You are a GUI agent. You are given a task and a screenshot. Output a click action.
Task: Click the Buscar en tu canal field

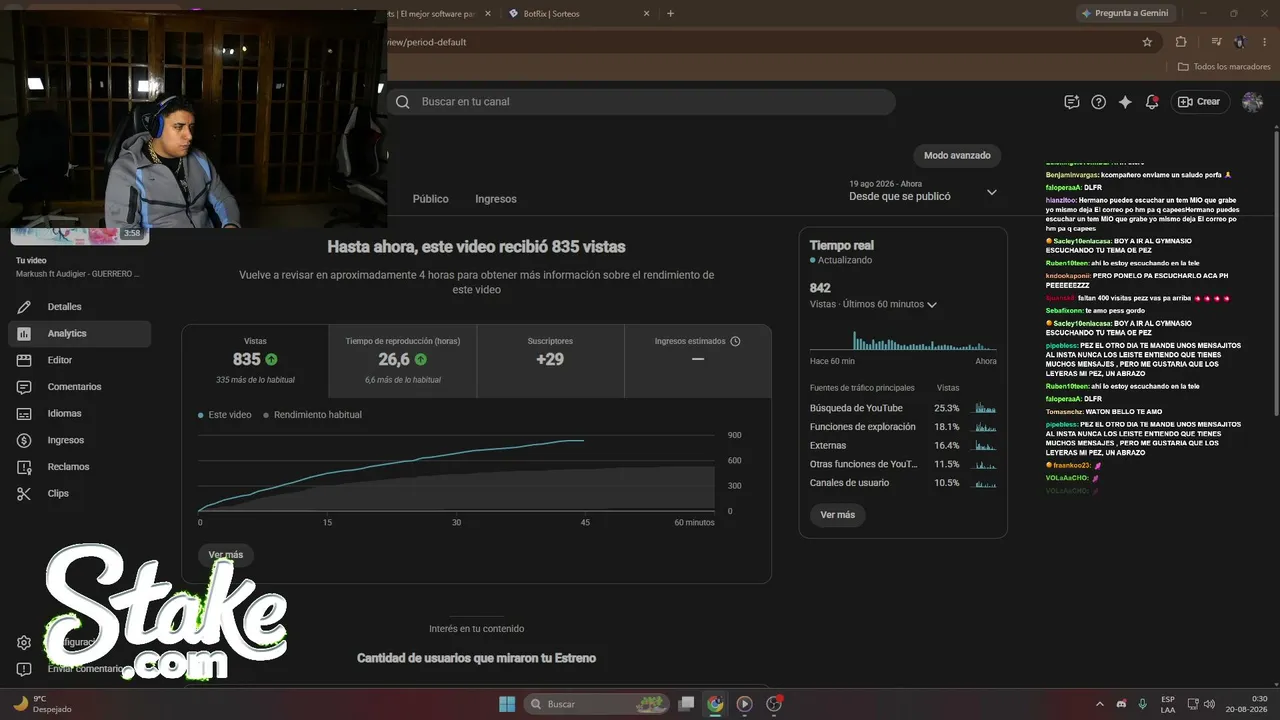coord(641,102)
